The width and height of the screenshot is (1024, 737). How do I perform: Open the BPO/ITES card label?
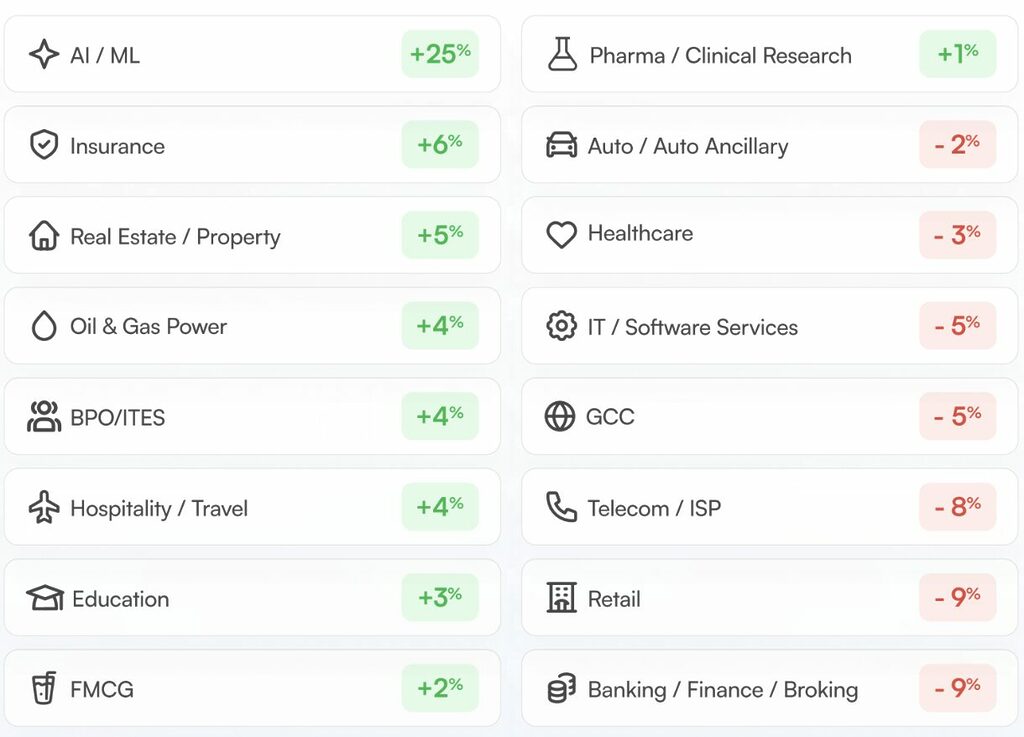pos(118,417)
